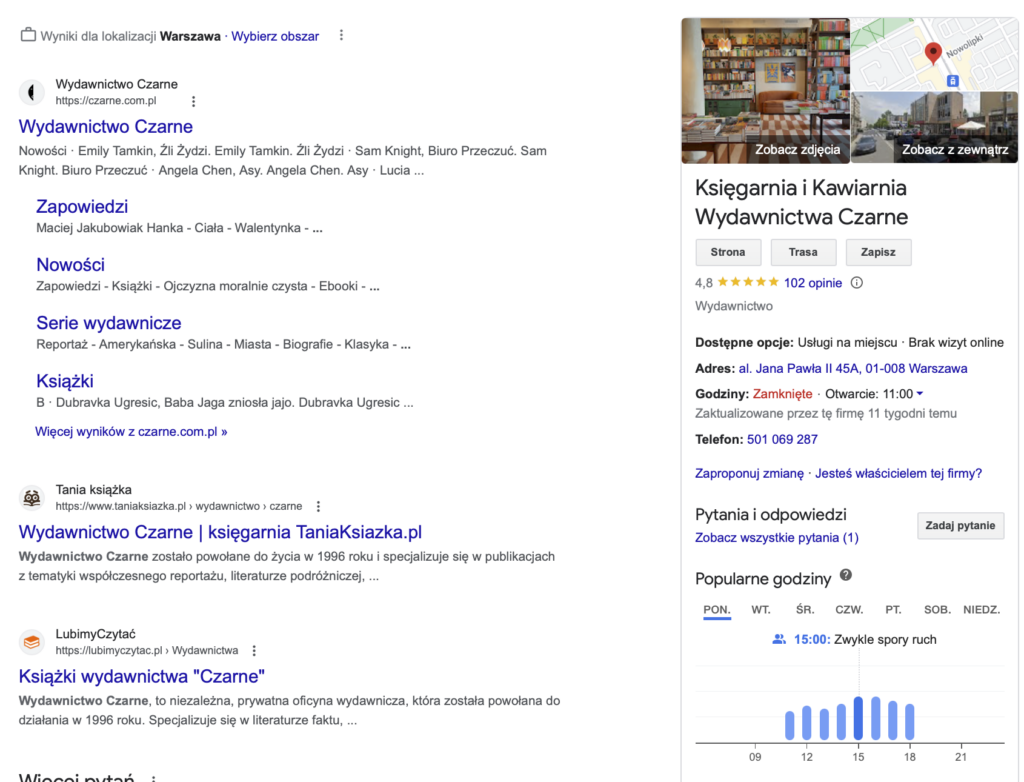Click help icon next to Popularne godziny
The image size is (1024, 782).
[846, 575]
